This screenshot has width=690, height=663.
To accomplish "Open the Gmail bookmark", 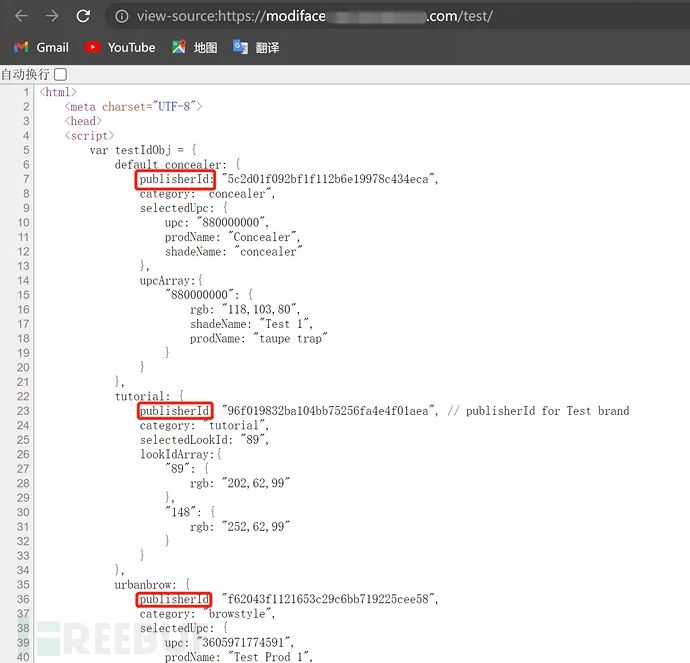I will click(41, 48).
